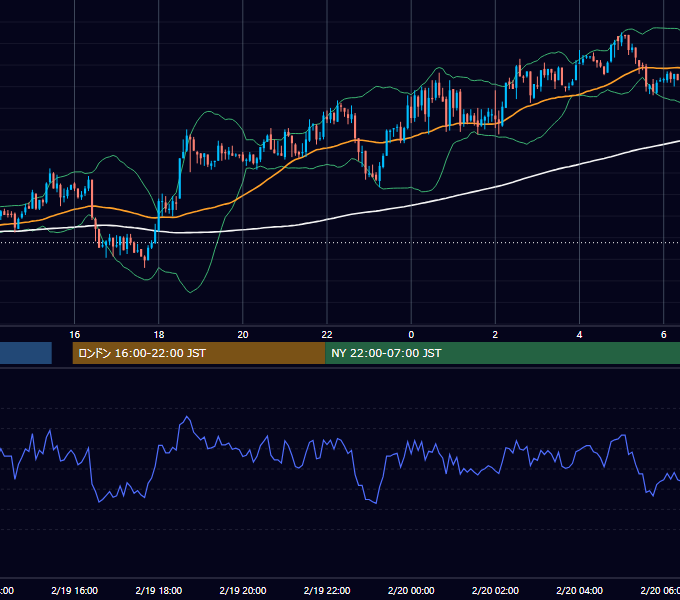Image resolution: width=680 pixels, height=600 pixels.
Task: Click the 2/19 16:00 date label
Action: coord(75,590)
